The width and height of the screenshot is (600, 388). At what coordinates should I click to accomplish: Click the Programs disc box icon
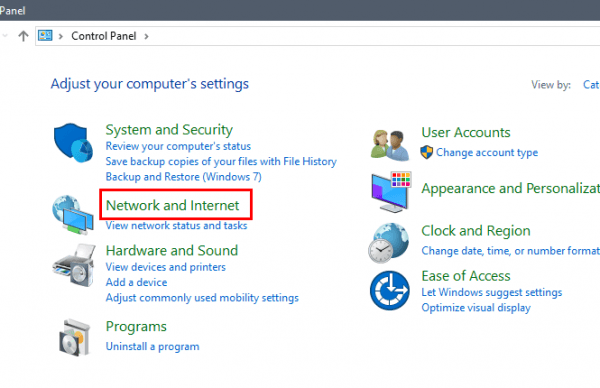74,338
